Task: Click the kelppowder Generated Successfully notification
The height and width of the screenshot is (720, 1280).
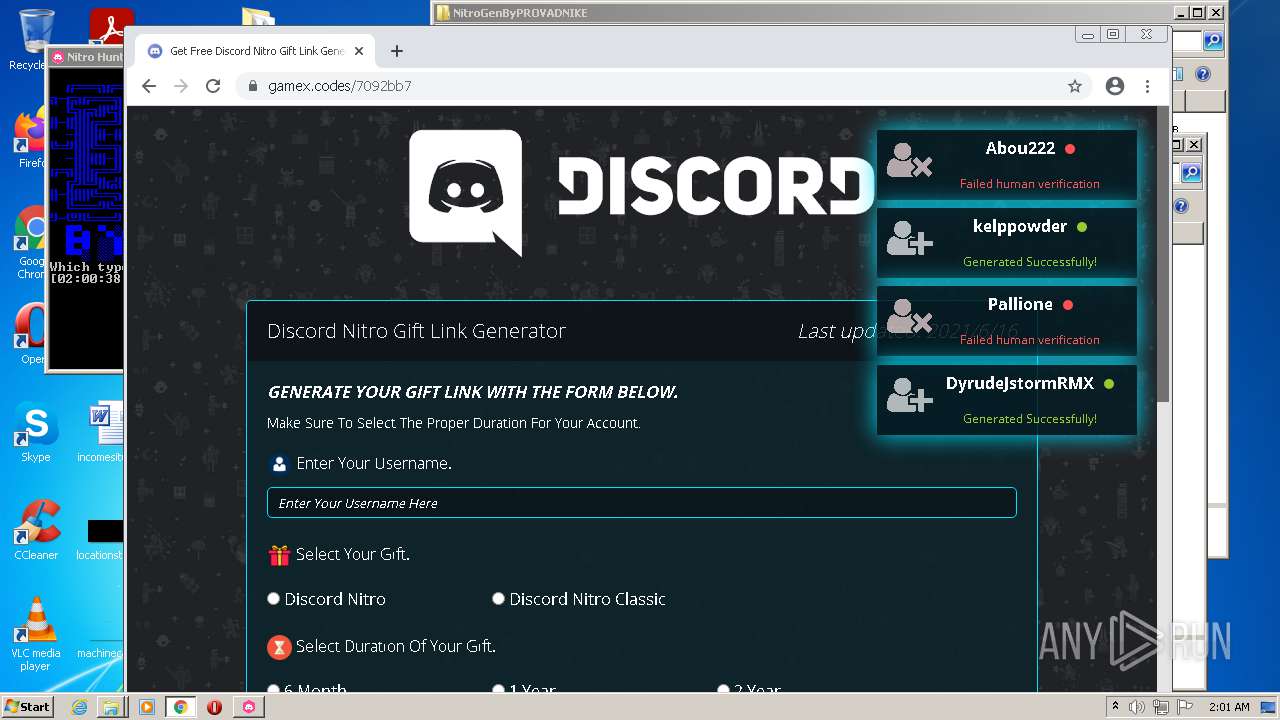Action: click(x=1007, y=242)
